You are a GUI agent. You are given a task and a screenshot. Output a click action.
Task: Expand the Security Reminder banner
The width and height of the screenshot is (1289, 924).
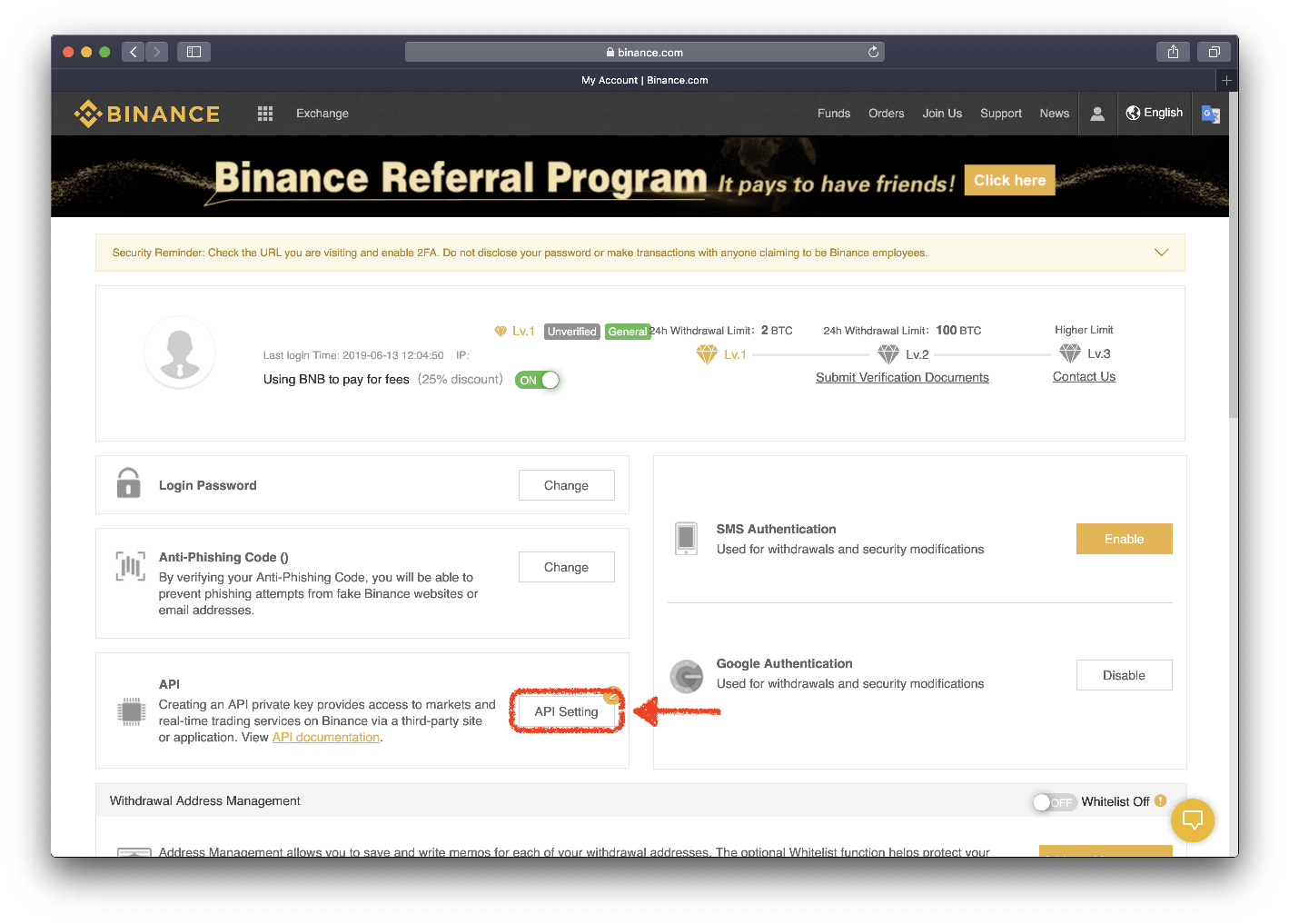click(1161, 253)
